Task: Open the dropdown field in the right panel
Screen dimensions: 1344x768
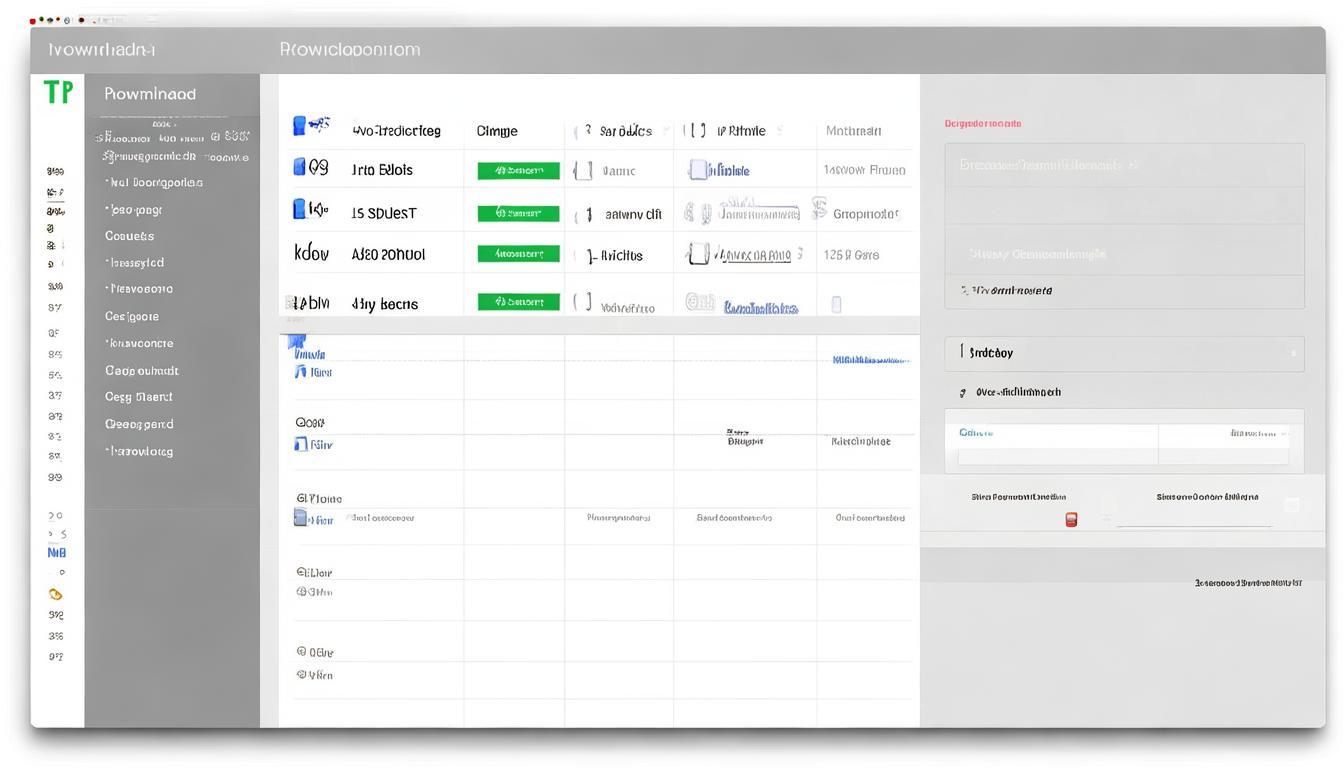Action: (x=1123, y=353)
